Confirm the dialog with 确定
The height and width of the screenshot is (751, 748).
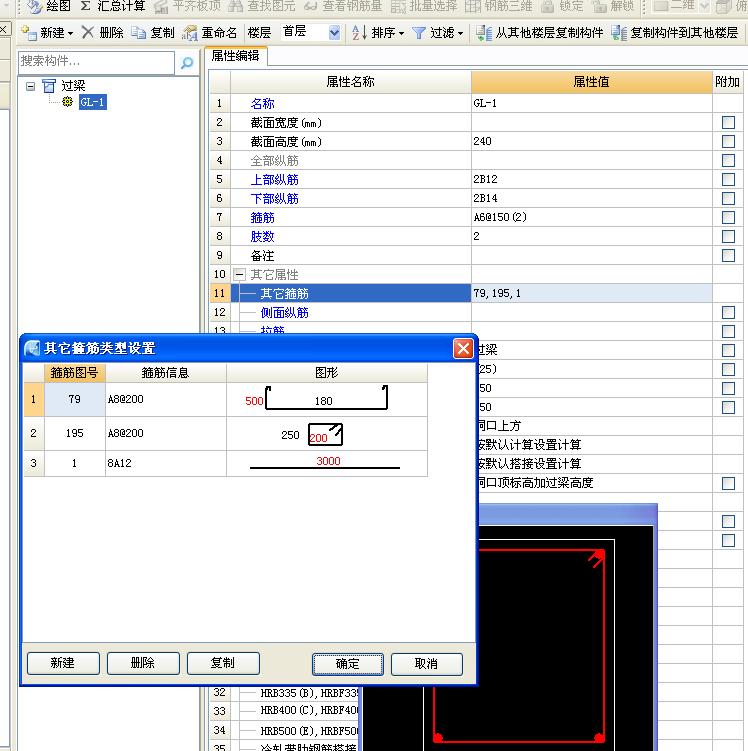(347, 664)
